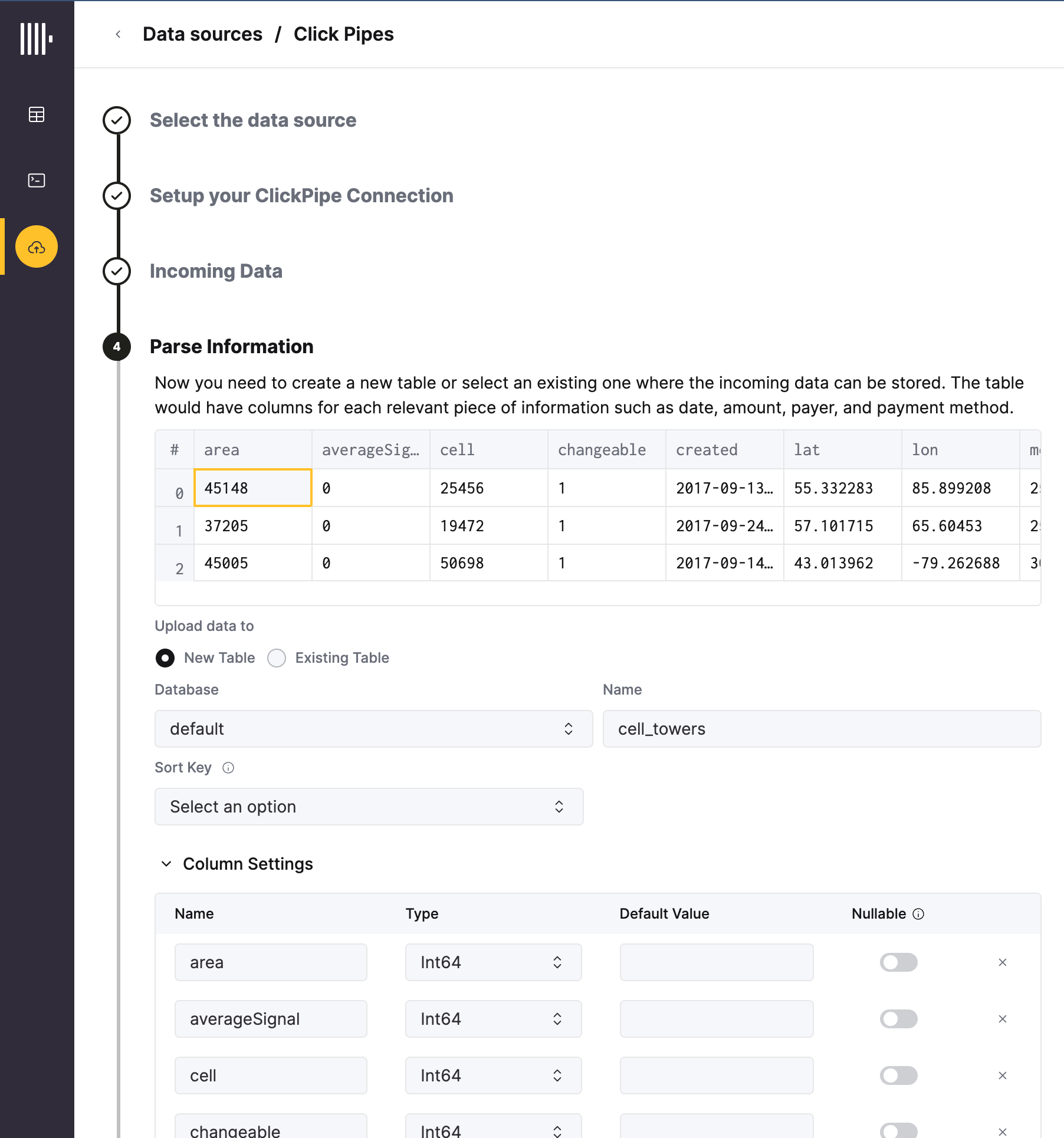Click the lon preview column header
The width and height of the screenshot is (1064, 1138).
tap(961, 450)
